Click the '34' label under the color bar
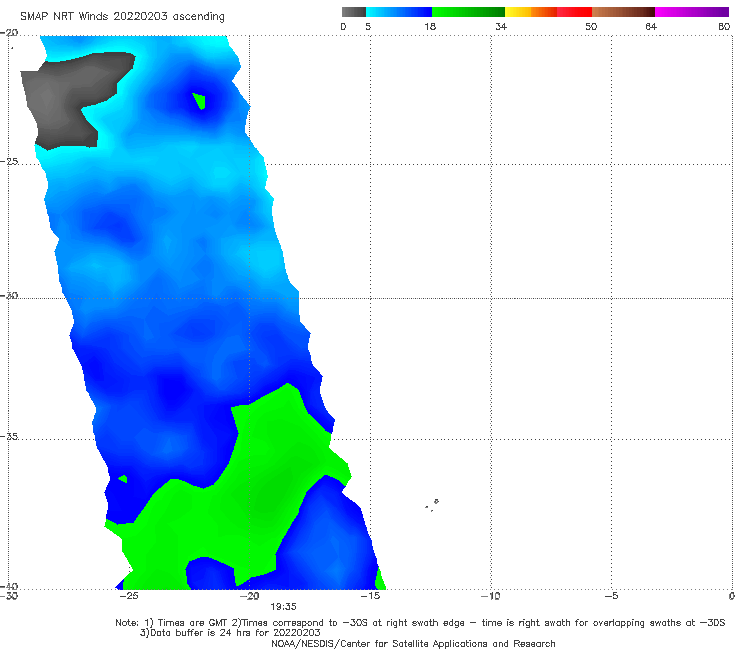The image size is (740, 650). pos(501,26)
